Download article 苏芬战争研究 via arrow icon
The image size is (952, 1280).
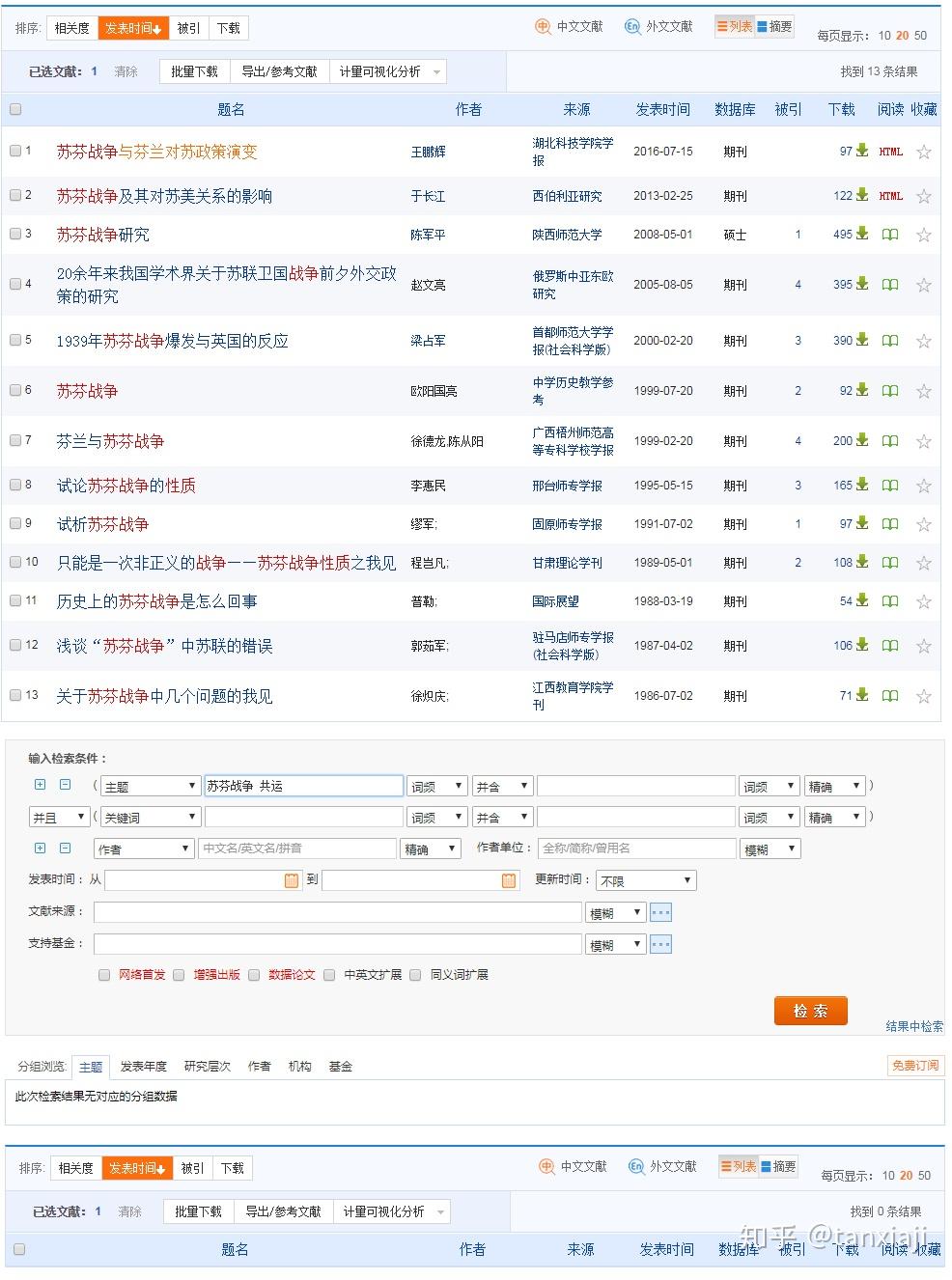pyautogui.click(x=862, y=234)
